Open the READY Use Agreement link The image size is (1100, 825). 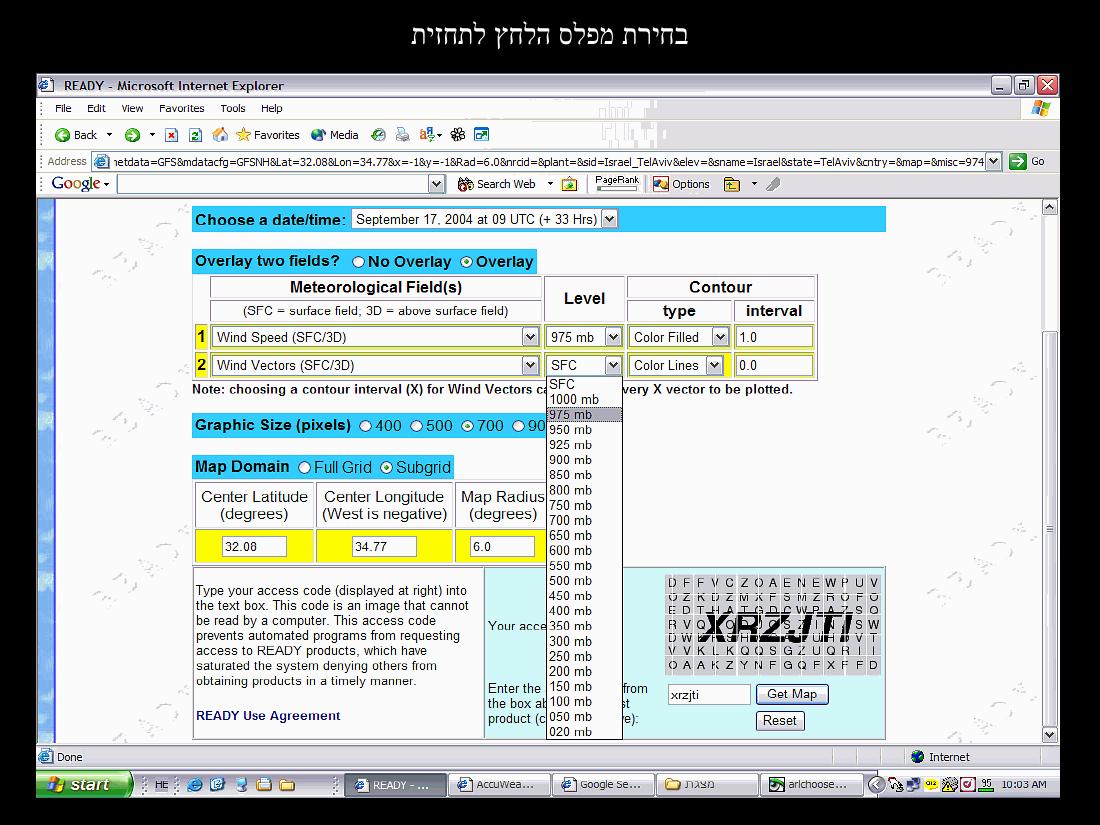(x=268, y=716)
